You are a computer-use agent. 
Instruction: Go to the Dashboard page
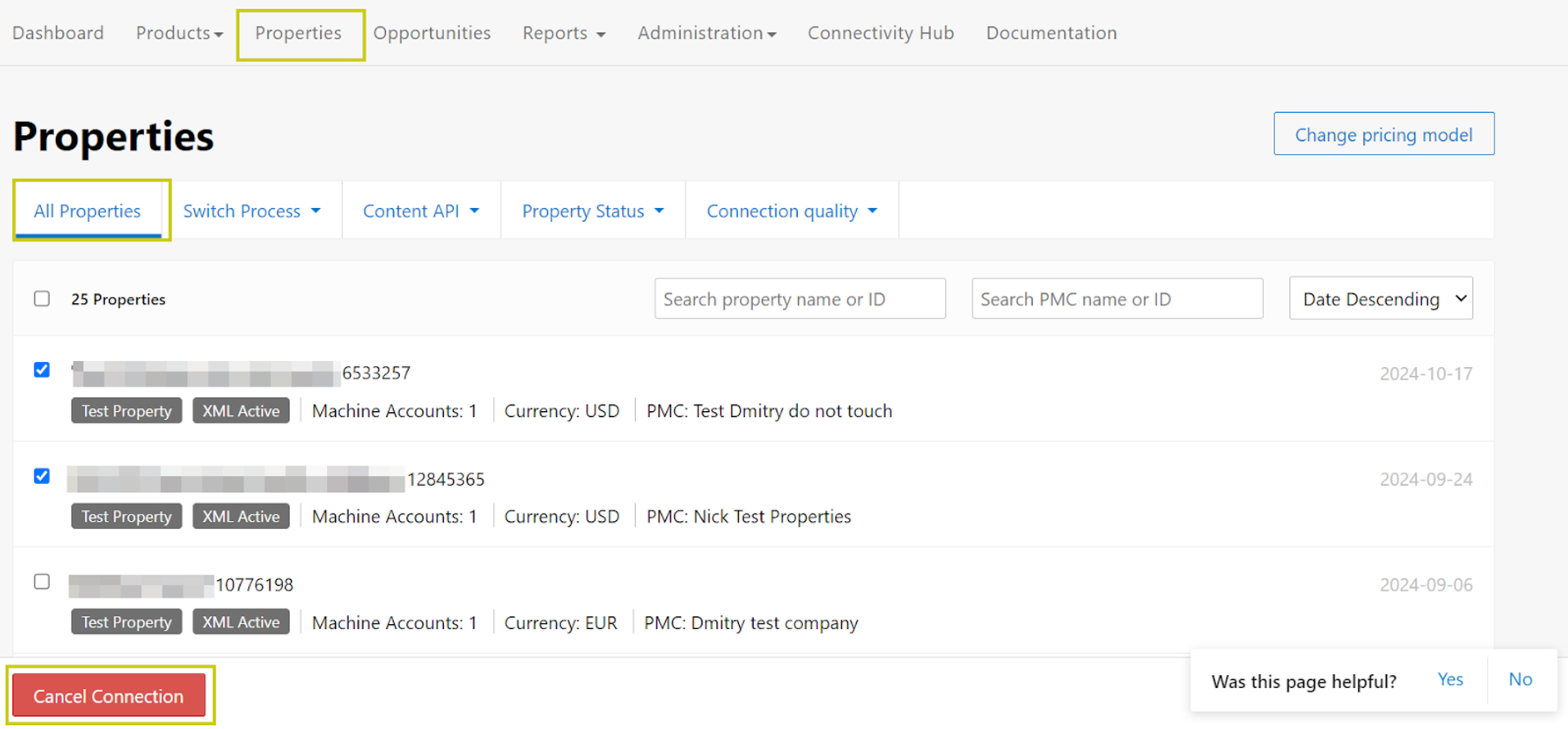tap(58, 33)
